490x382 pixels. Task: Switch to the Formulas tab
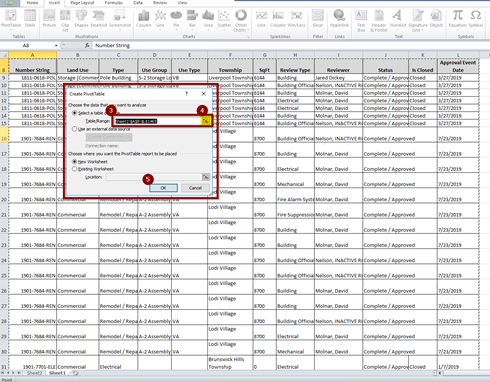[x=114, y=3]
